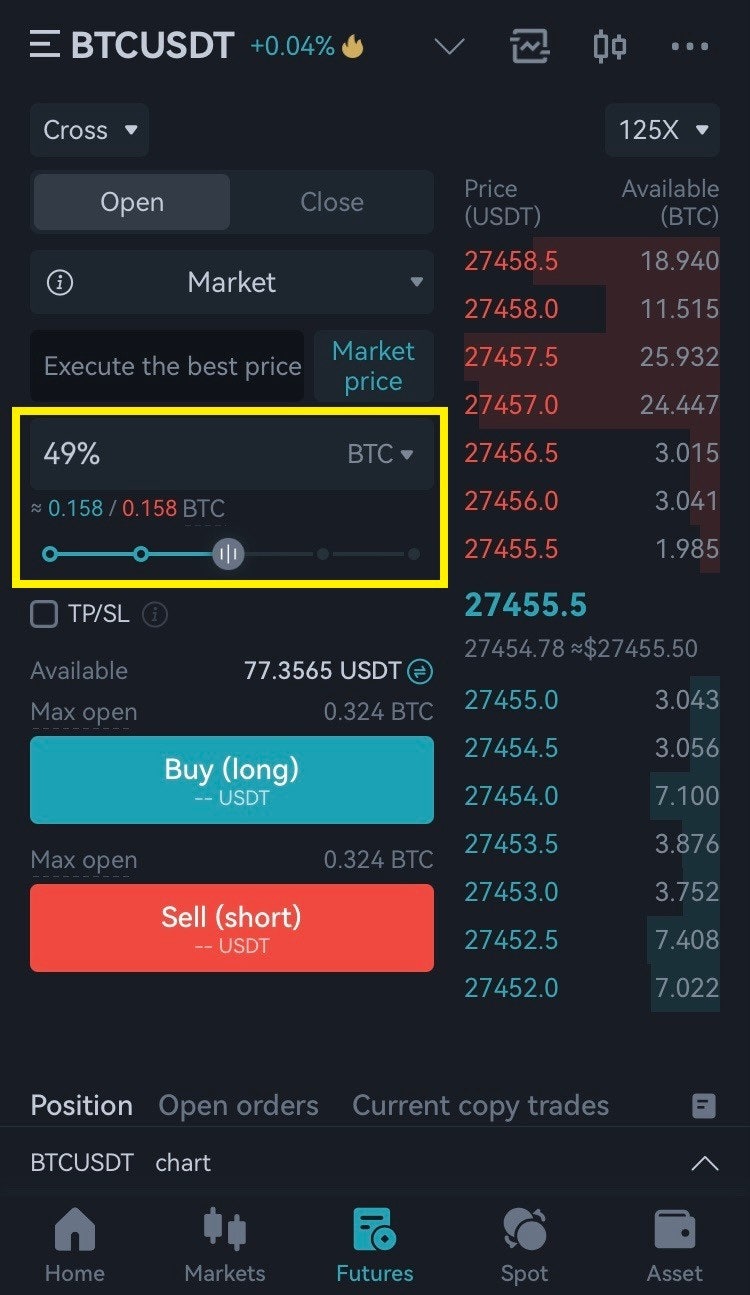Viewport: 750px width, 1295px height.
Task: Open the three-dot more options menu
Action: pyautogui.click(x=690, y=46)
